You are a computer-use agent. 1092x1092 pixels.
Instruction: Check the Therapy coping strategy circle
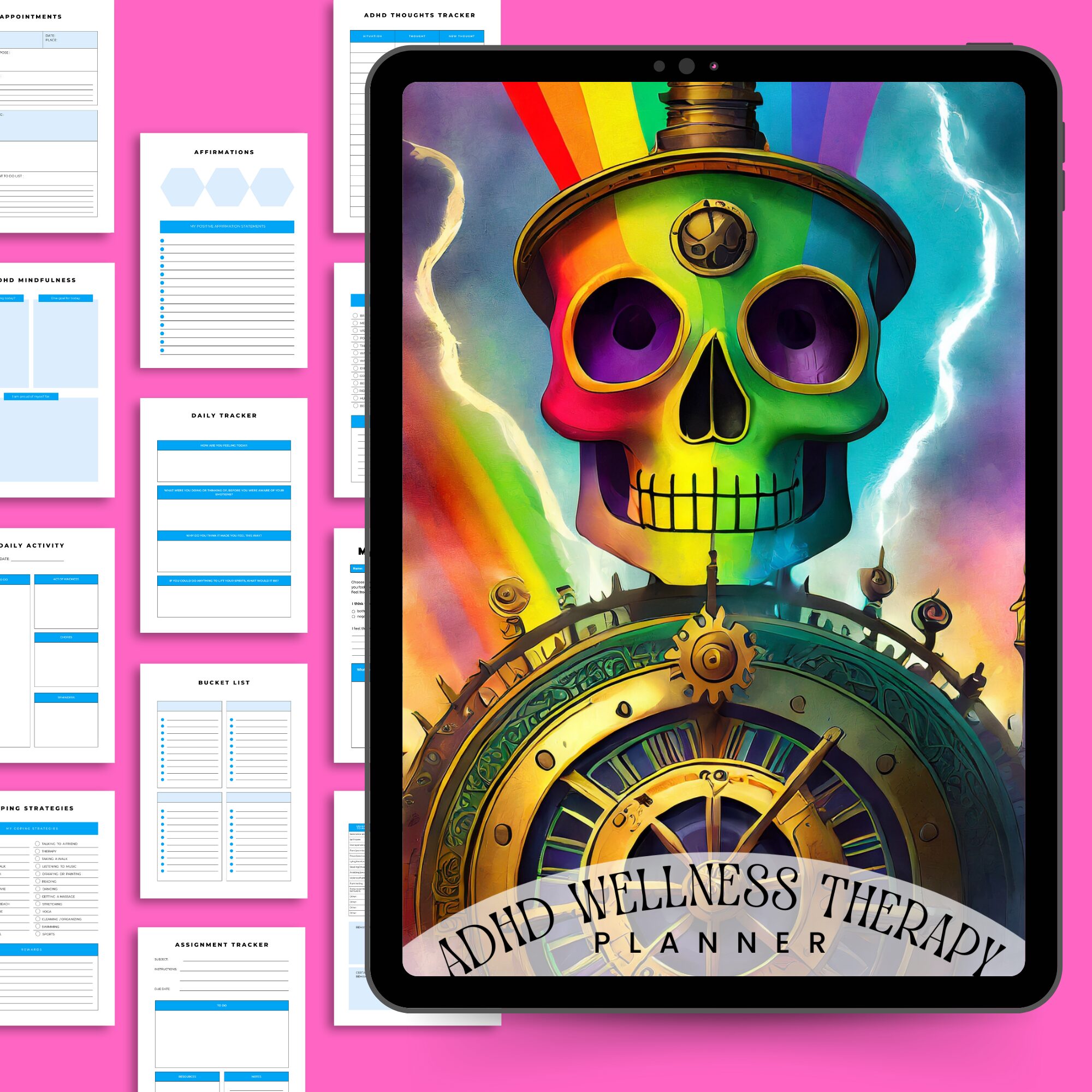(37, 851)
